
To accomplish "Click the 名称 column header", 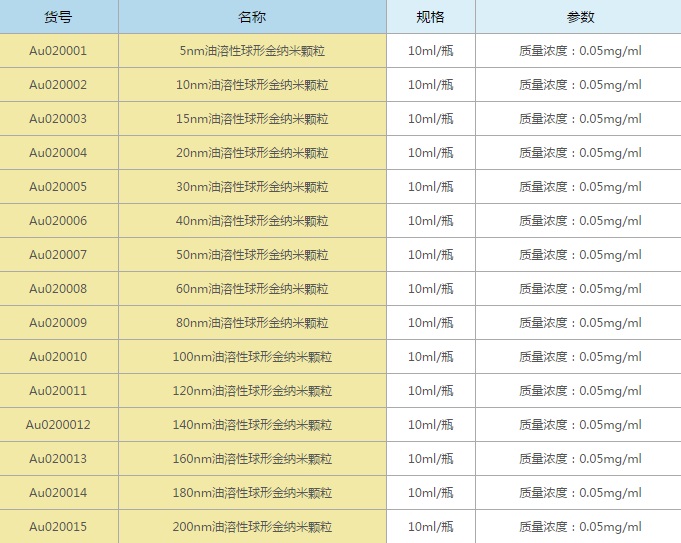I will [252, 17].
